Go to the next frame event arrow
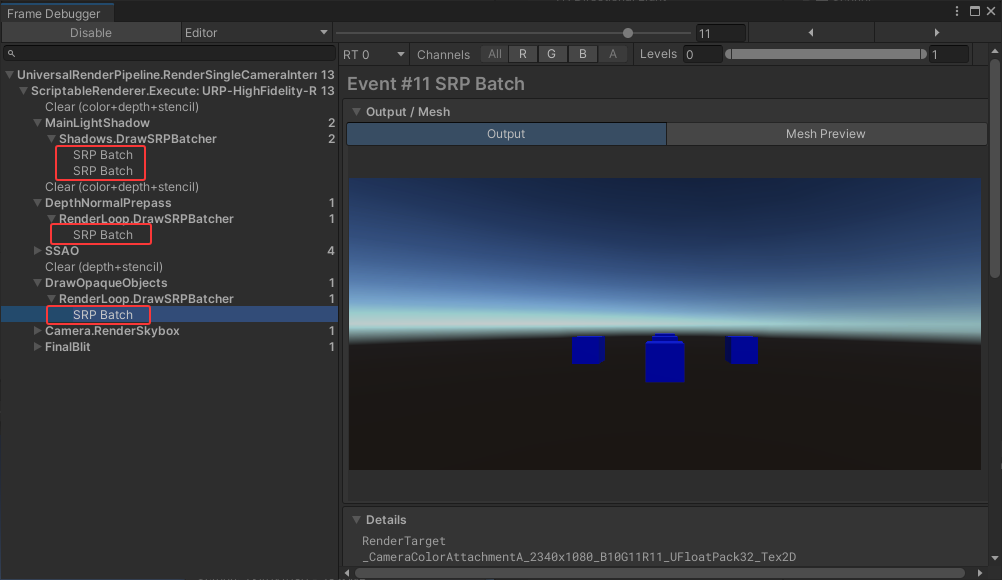The width and height of the screenshot is (1002, 580). pos(936,33)
